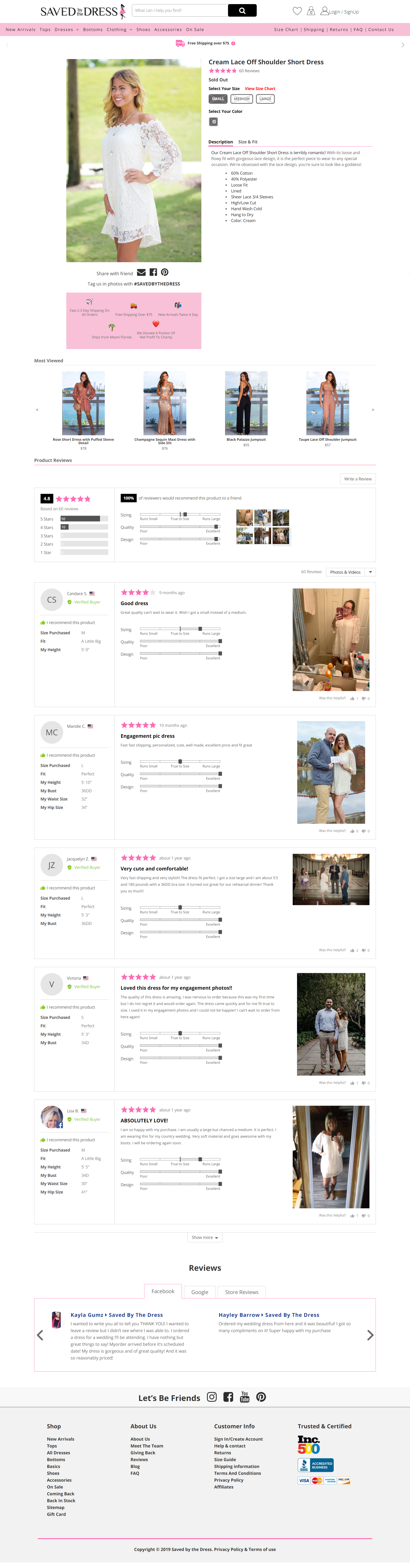
Task: Go to next banner with right arrow
Action: click(403, 45)
